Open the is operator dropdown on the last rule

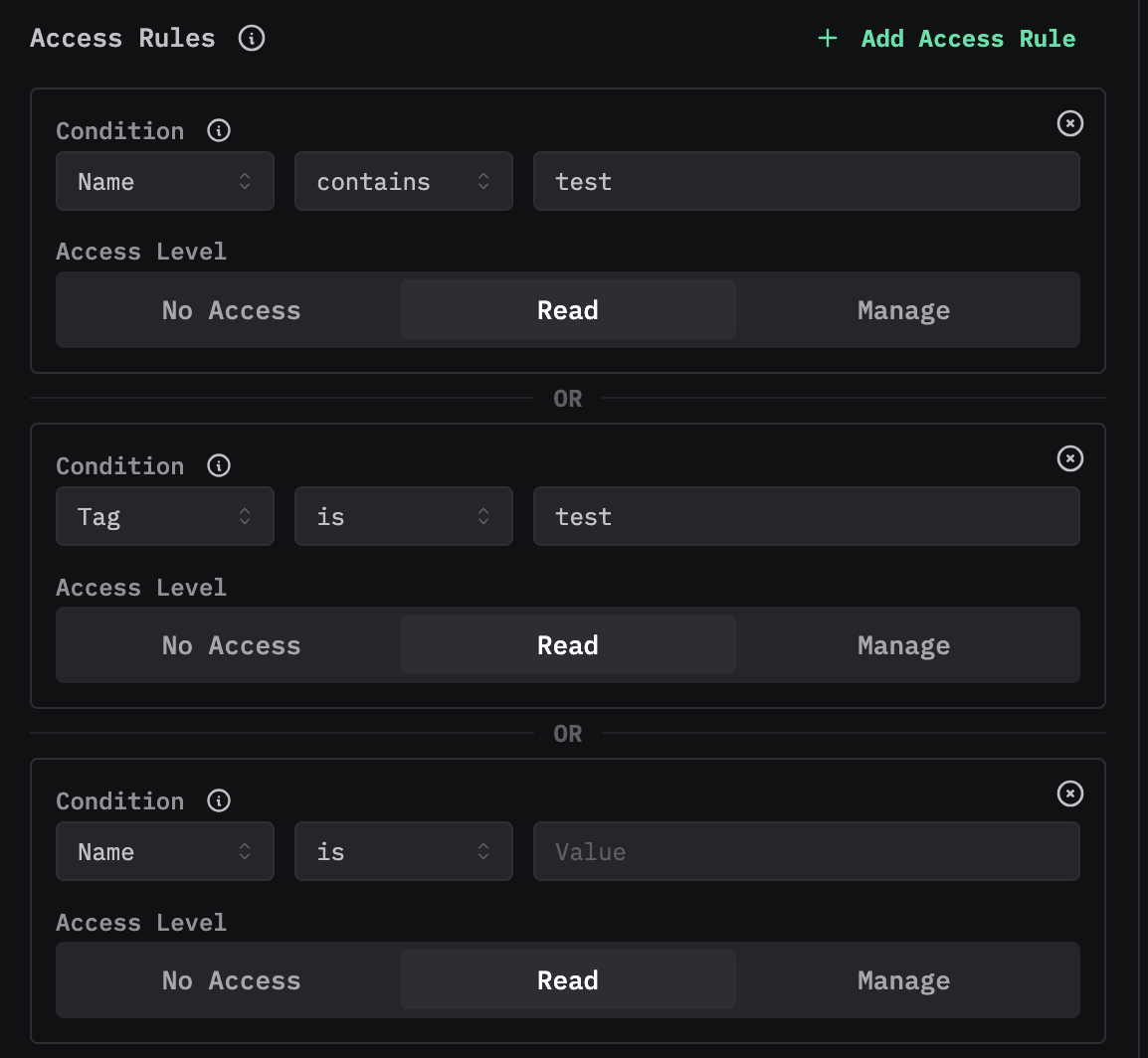pyautogui.click(x=403, y=851)
